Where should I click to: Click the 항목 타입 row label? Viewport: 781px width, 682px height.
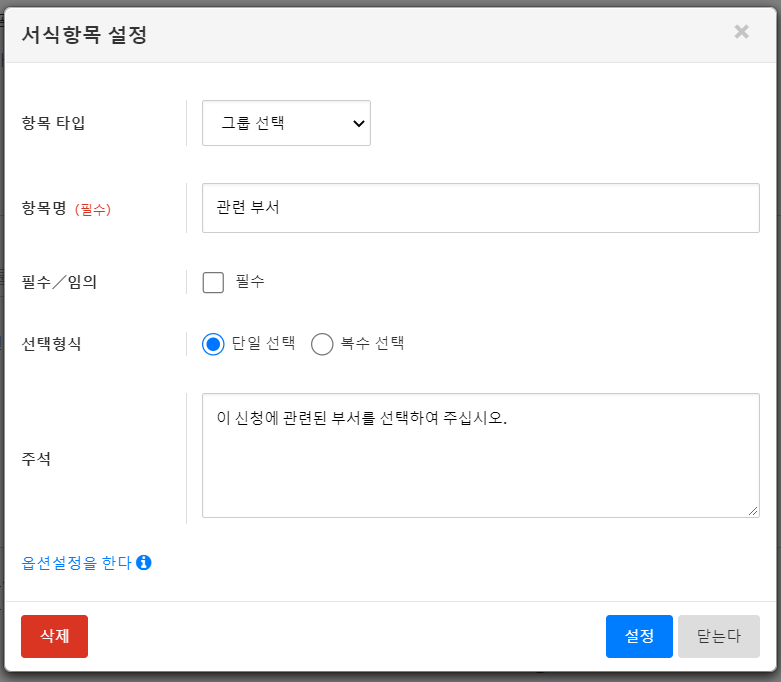[x=53, y=123]
